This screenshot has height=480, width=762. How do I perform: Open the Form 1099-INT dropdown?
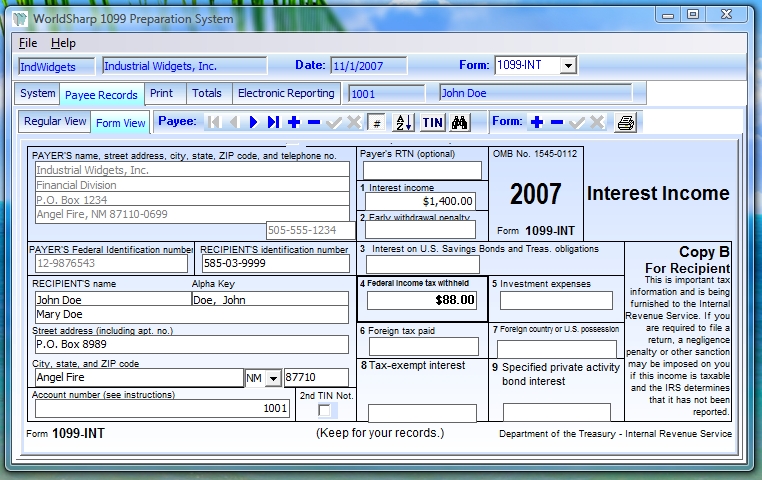568,65
